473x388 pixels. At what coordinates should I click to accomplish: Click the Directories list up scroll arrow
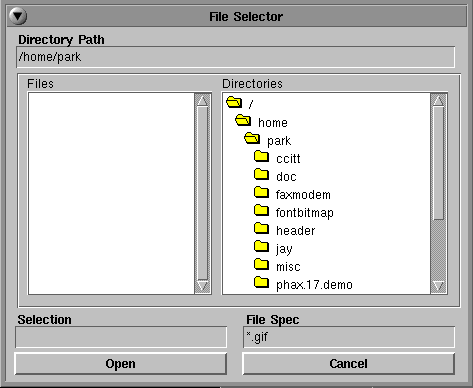coord(439,100)
